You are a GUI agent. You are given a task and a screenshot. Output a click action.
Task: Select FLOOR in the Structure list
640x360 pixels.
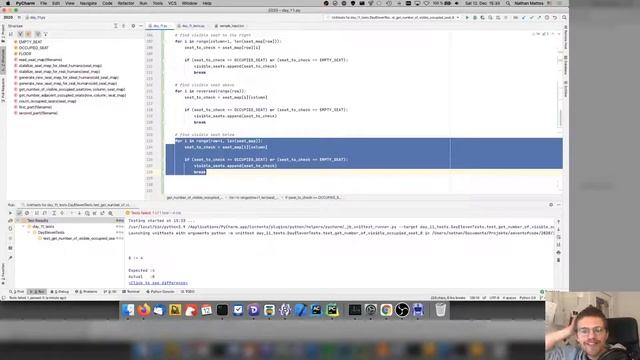(x=24, y=53)
